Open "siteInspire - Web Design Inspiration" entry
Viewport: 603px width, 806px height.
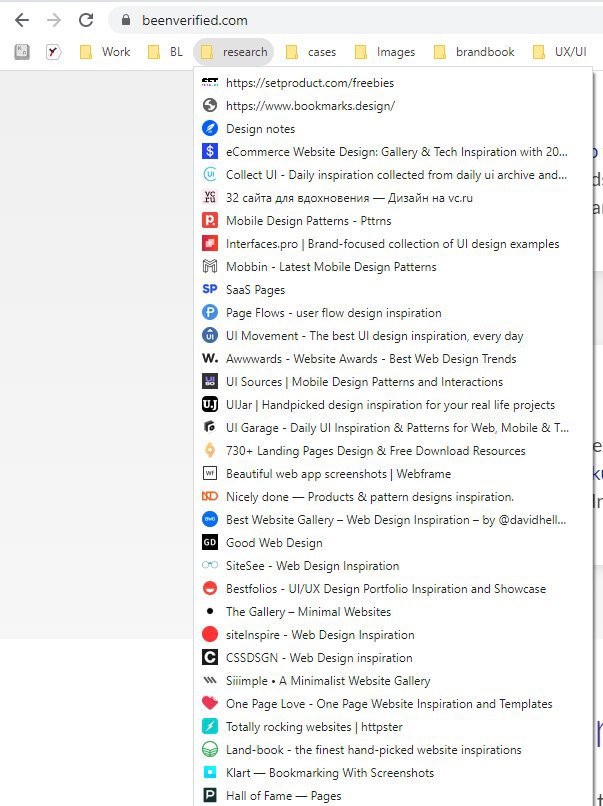click(393, 635)
